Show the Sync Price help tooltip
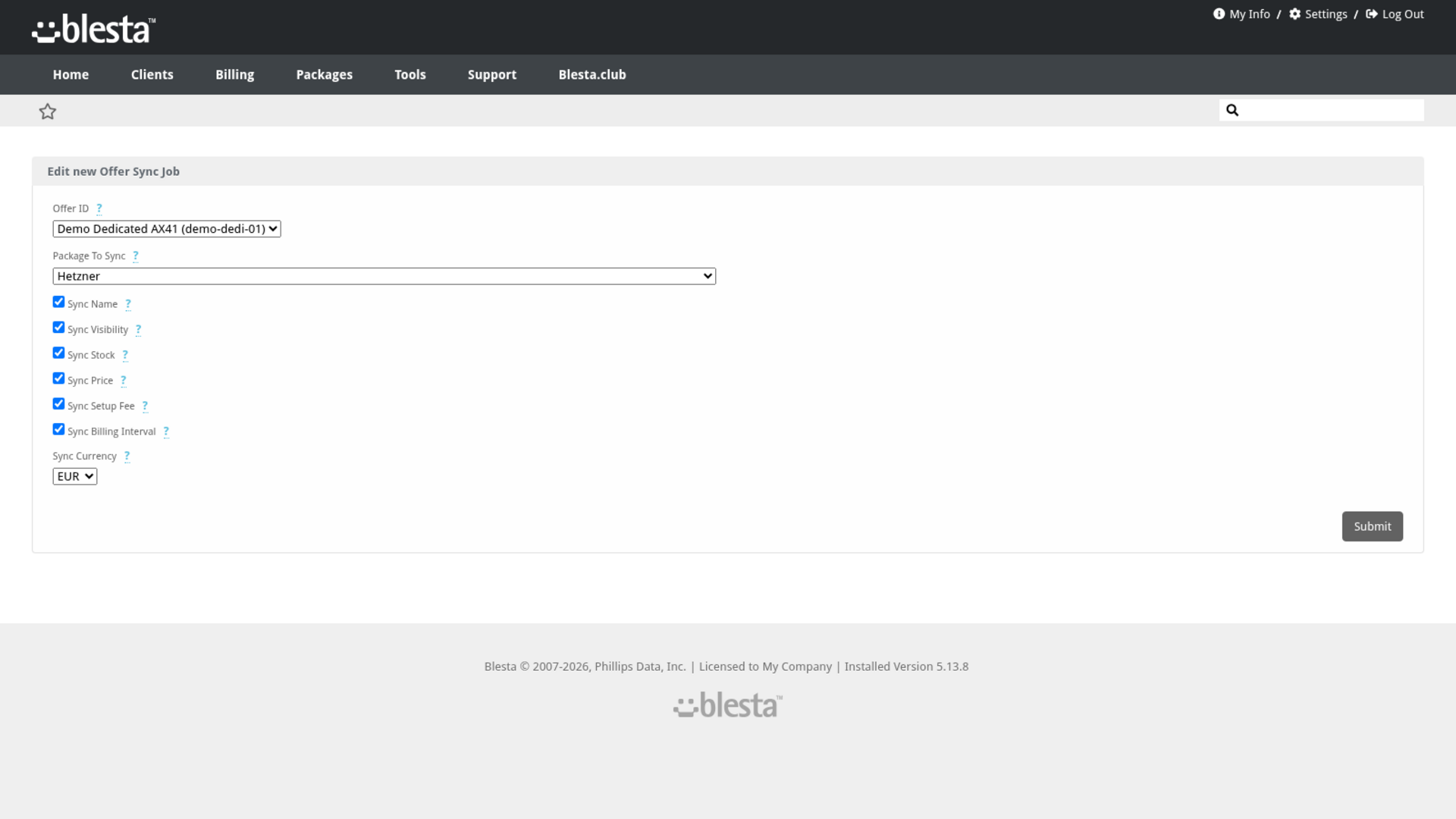This screenshot has width=1456, height=819. [123, 381]
